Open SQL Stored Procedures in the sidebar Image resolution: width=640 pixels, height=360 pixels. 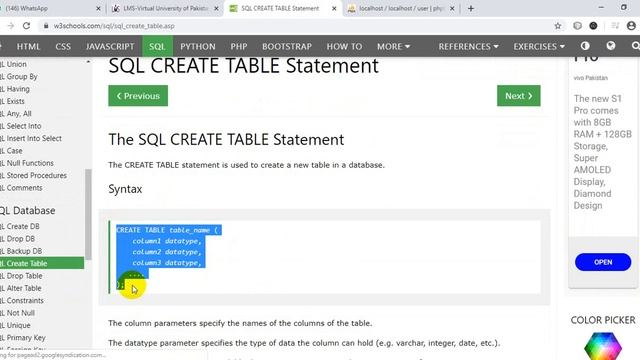point(41,175)
